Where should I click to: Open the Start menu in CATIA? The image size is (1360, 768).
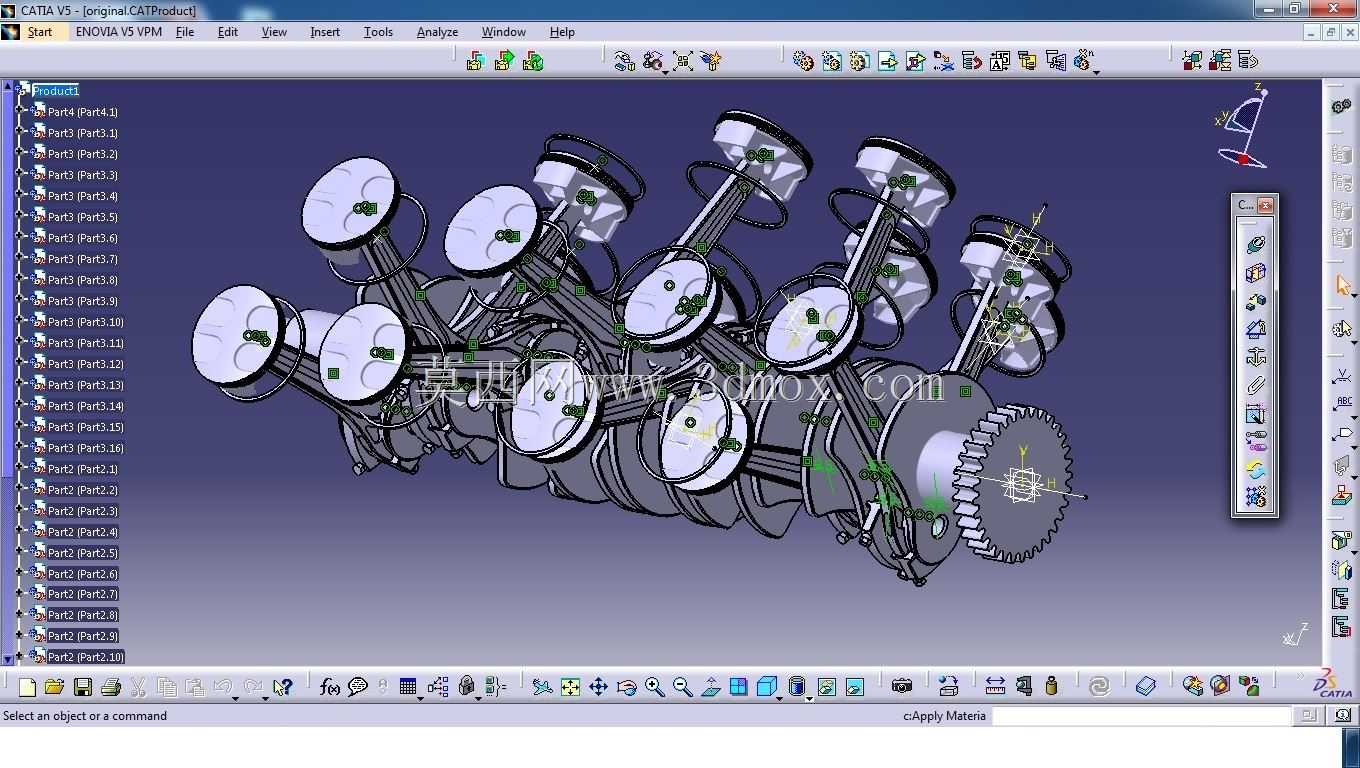click(40, 32)
